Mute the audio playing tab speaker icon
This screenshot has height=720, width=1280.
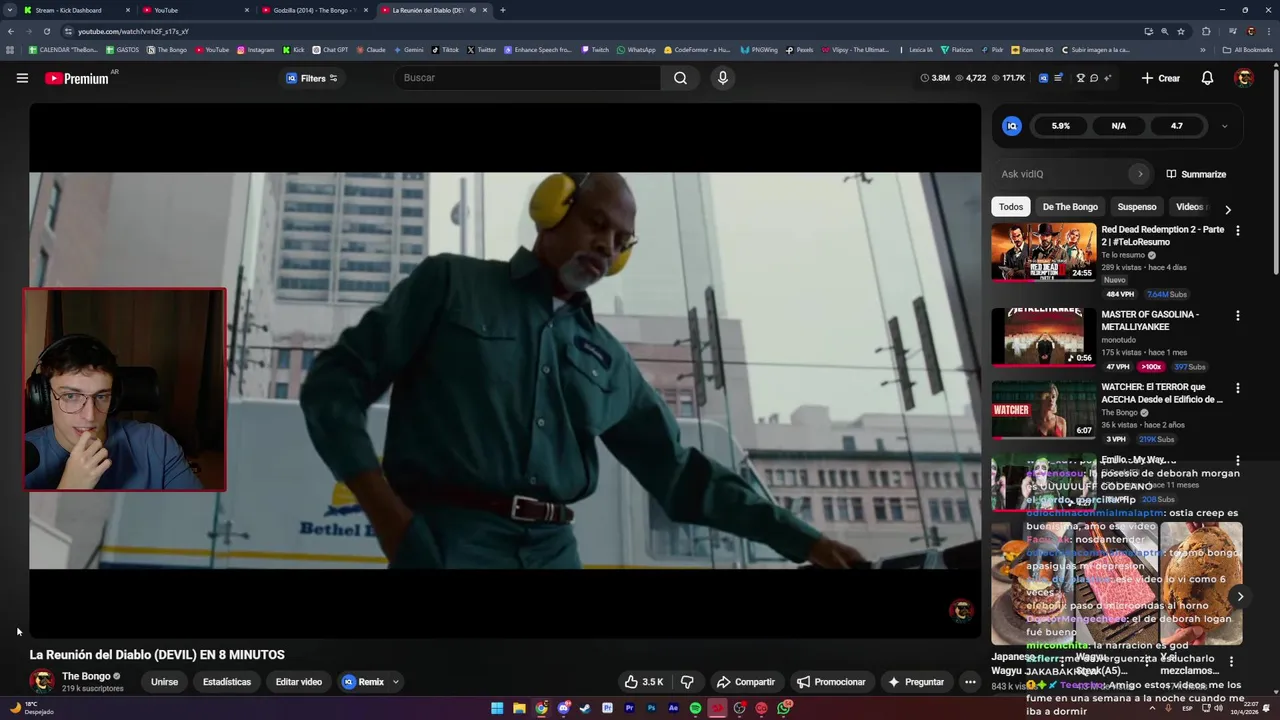pos(472,10)
